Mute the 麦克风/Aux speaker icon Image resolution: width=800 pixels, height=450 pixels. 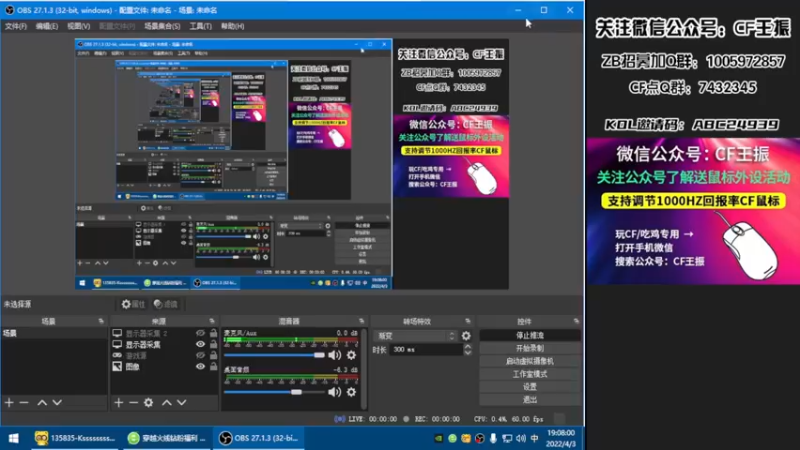click(x=335, y=355)
